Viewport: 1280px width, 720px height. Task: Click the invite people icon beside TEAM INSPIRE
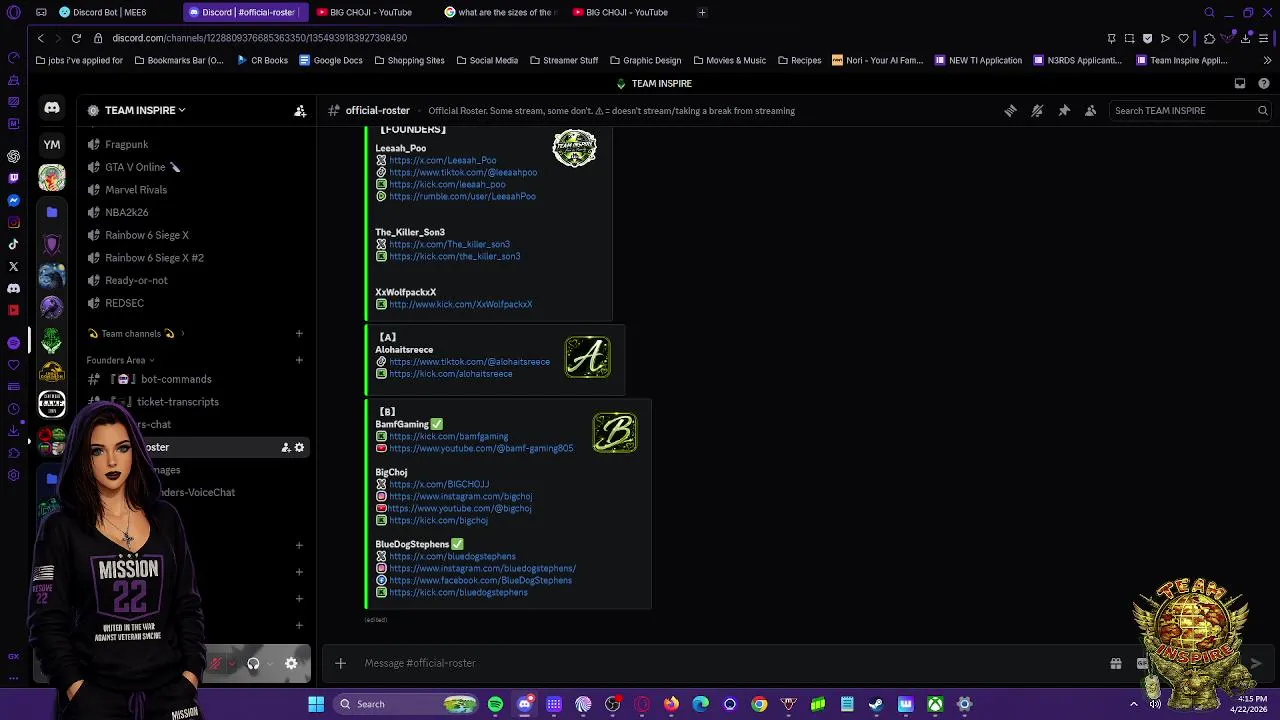pos(300,111)
